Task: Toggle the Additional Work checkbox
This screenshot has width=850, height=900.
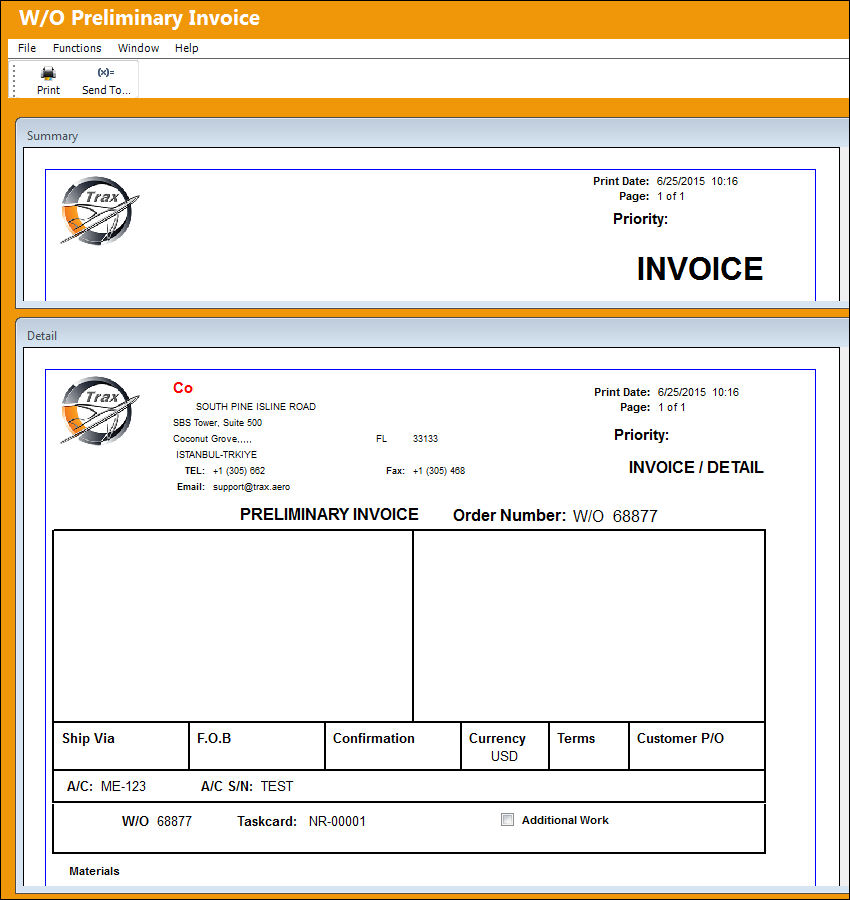Action: point(507,820)
